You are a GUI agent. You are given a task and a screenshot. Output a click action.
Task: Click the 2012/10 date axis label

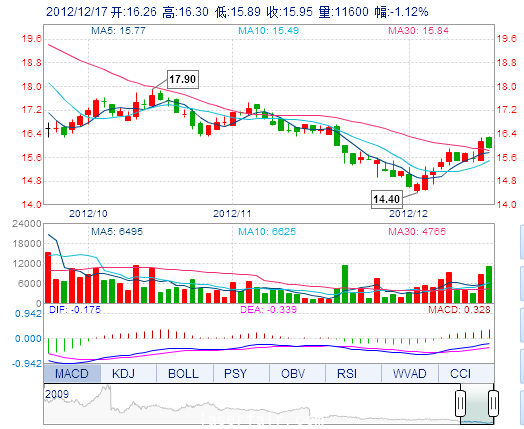click(89, 213)
